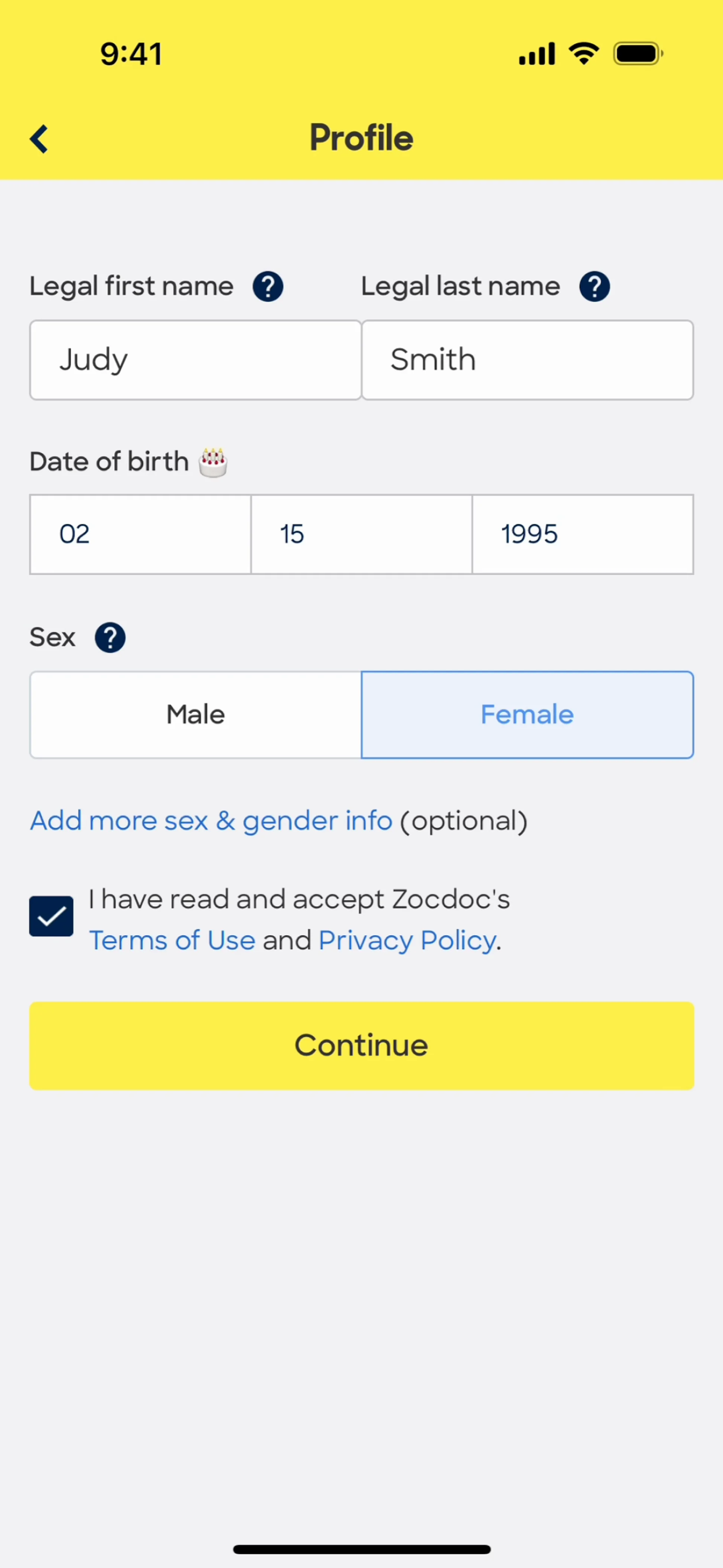Tap the birthday cake emoji icon

[213, 463]
